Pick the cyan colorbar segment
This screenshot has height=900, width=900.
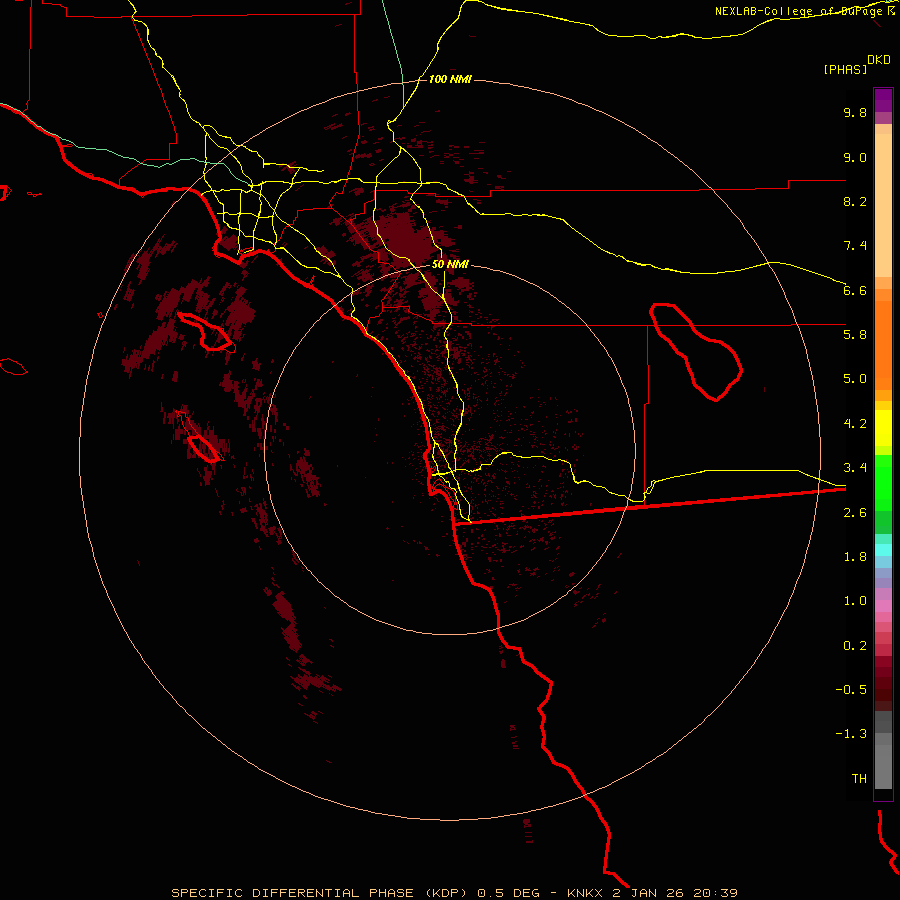coord(883,550)
